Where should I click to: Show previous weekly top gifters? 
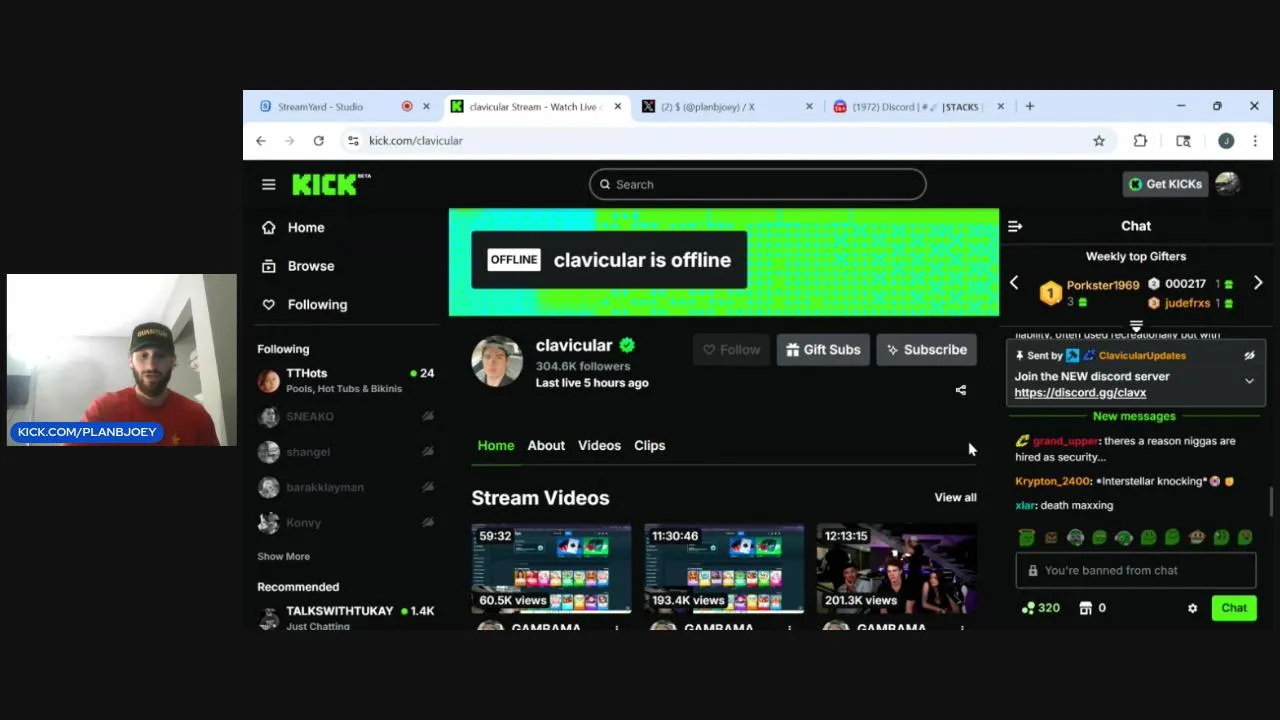click(1014, 283)
